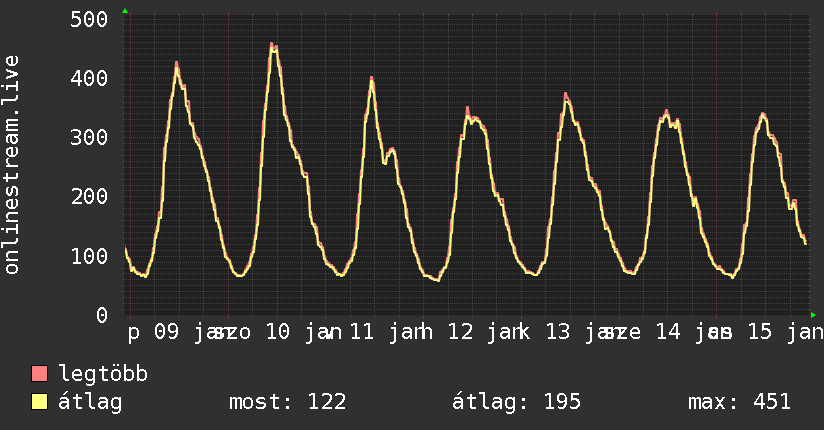Click the 400 y-axis label
The height and width of the screenshot is (430, 824).
point(89,78)
